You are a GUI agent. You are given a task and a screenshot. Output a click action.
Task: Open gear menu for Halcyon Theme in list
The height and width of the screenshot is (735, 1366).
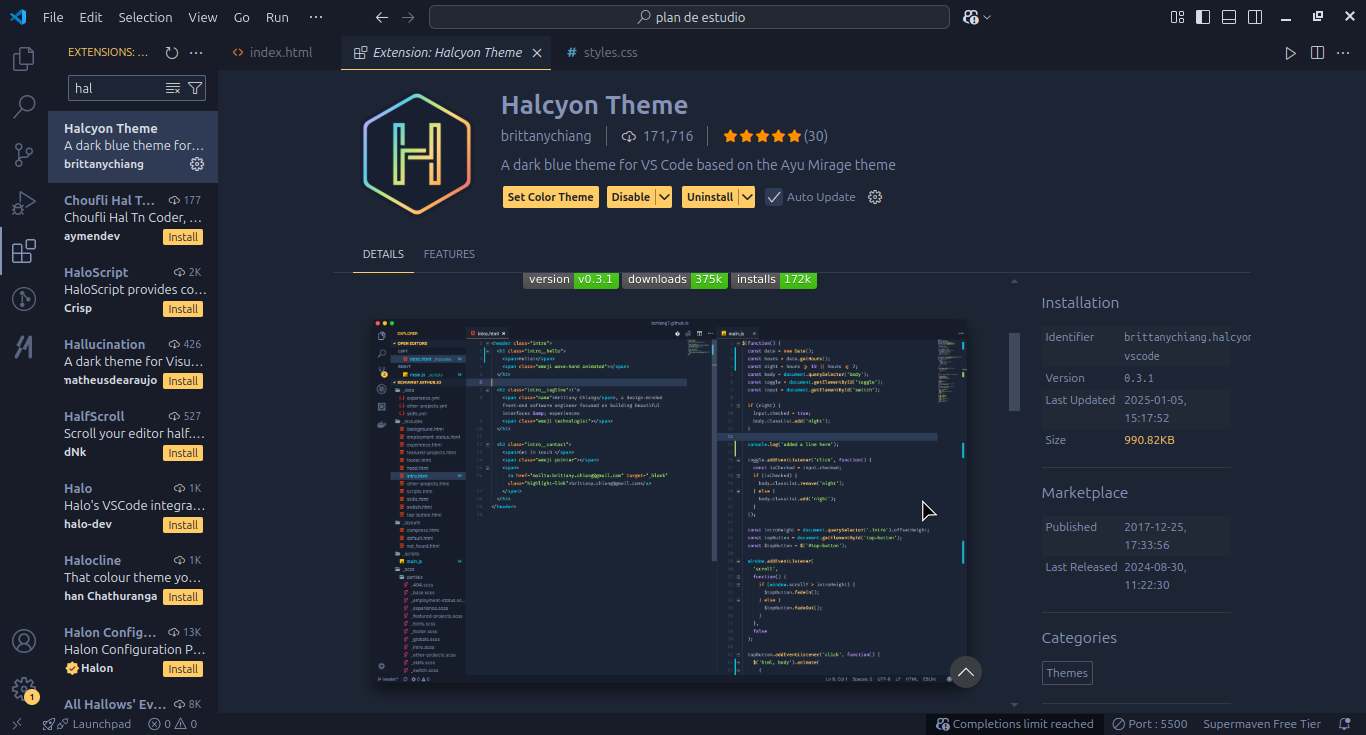click(197, 164)
